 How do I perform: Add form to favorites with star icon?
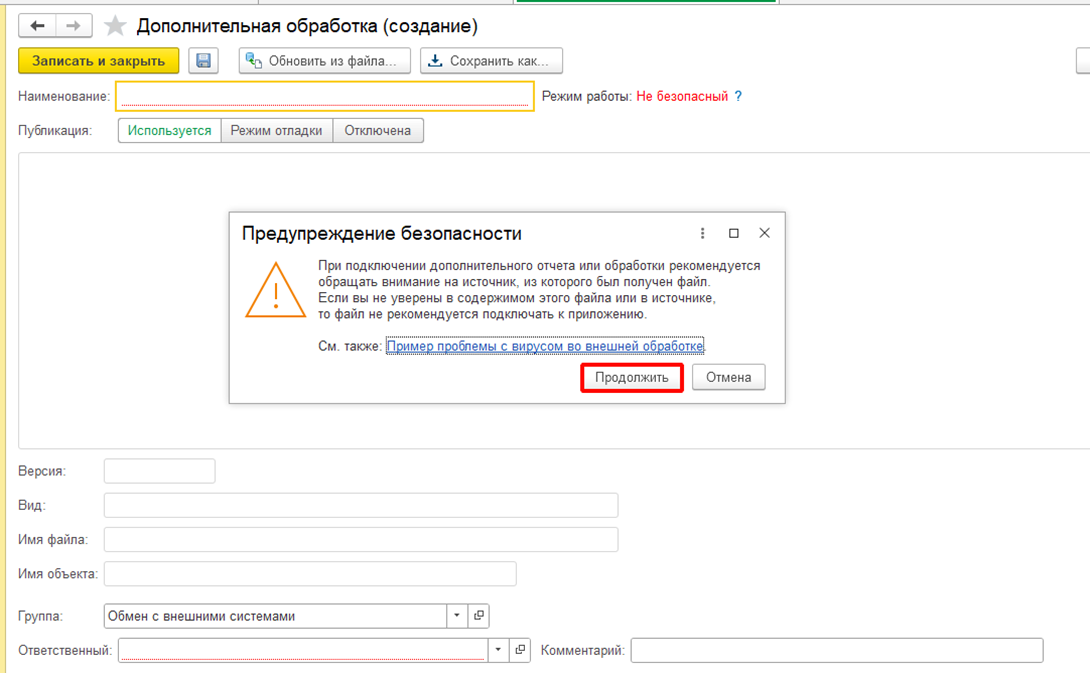tap(116, 26)
